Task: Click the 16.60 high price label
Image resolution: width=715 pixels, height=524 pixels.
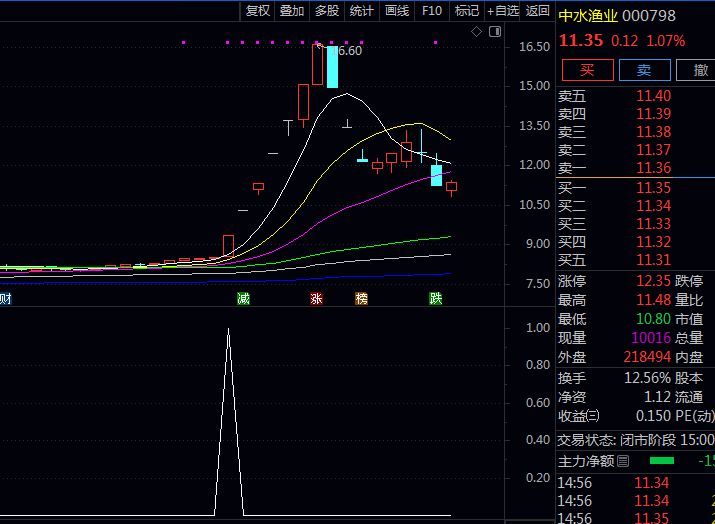Action: click(347, 51)
